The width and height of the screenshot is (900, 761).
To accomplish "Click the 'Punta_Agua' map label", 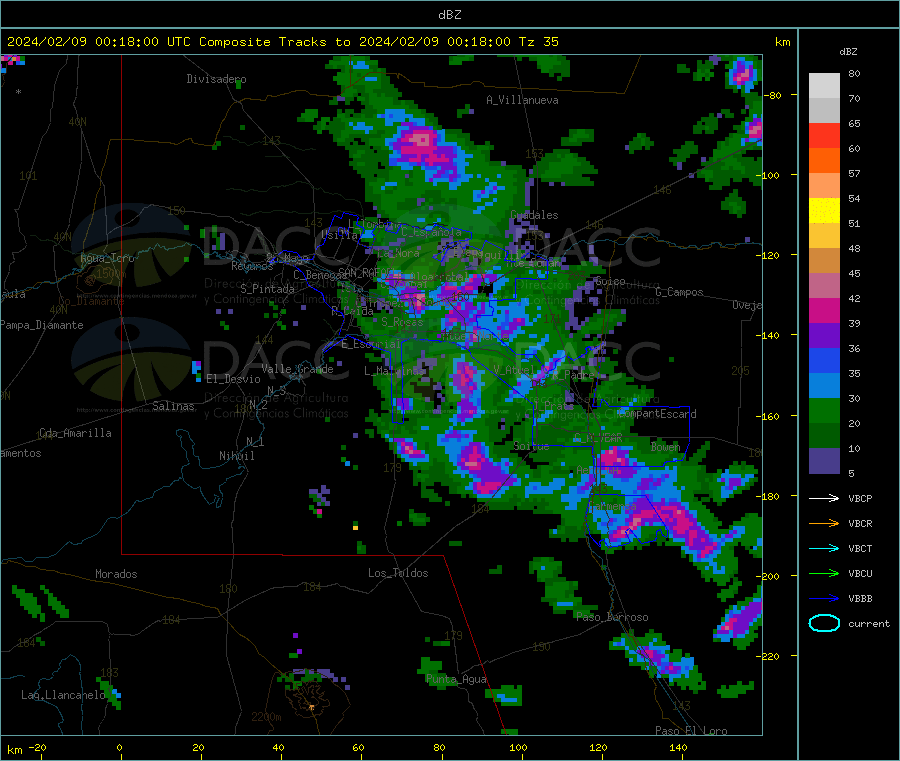I will click(456, 679).
